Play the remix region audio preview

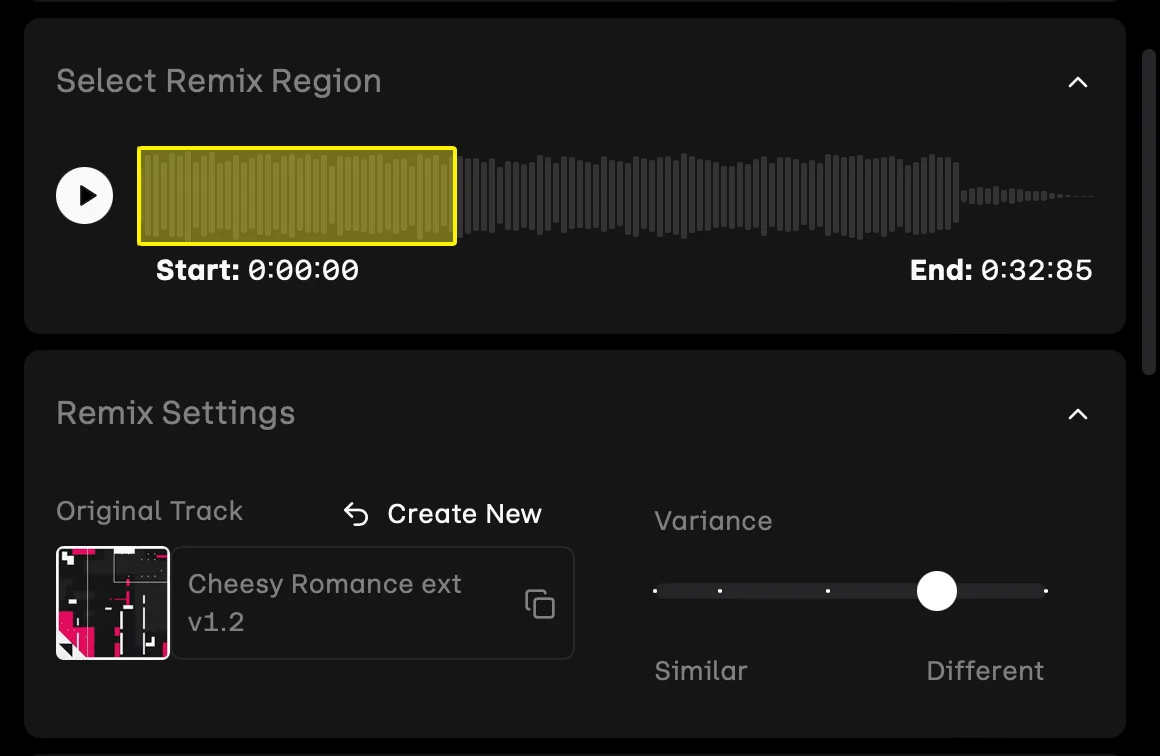(84, 195)
